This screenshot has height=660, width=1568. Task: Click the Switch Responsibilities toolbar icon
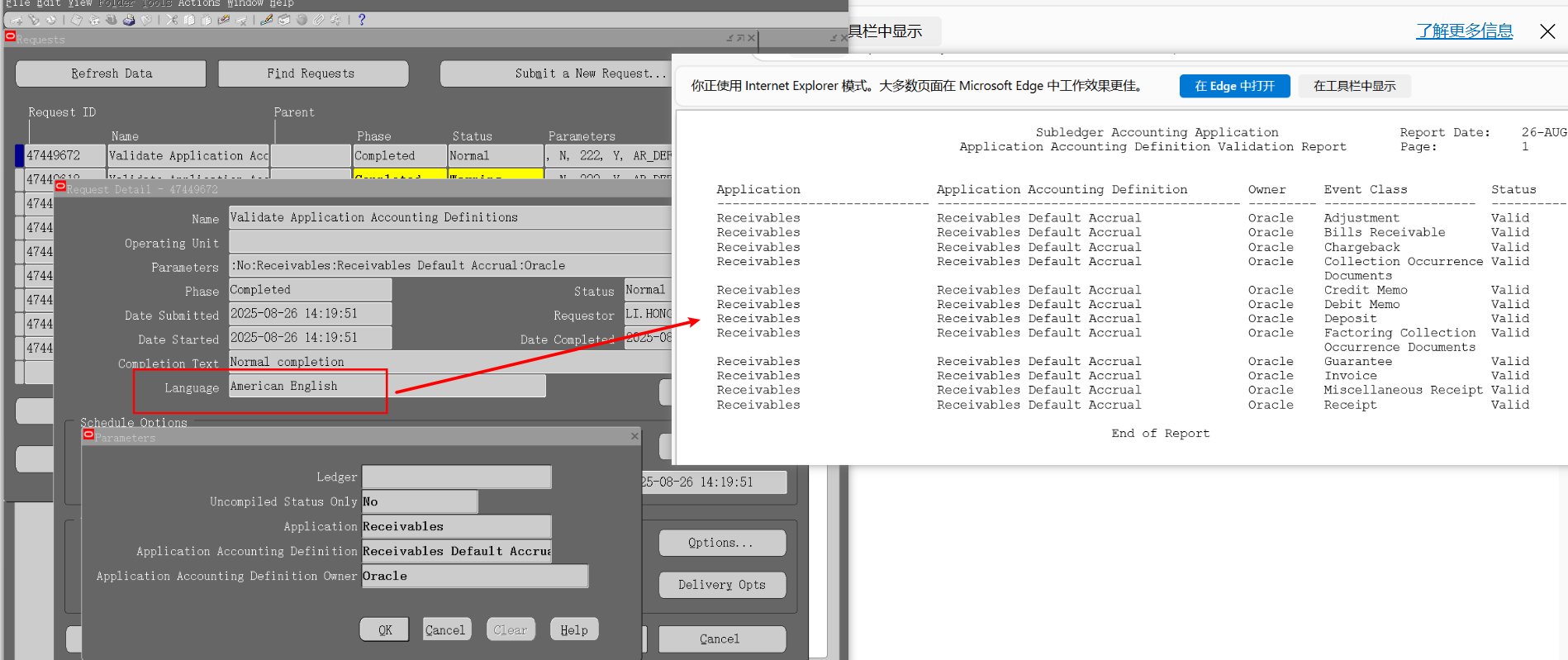point(111,20)
